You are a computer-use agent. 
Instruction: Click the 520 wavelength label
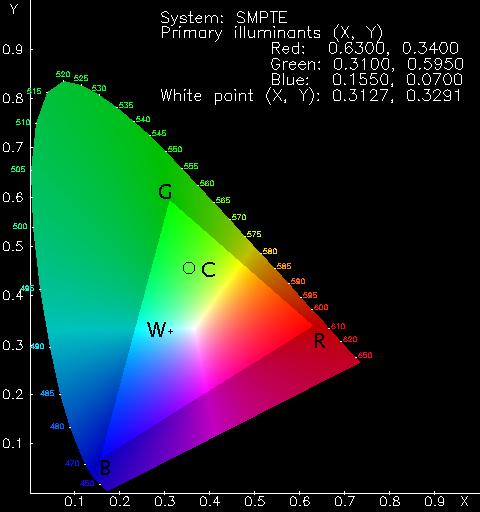click(x=63, y=74)
